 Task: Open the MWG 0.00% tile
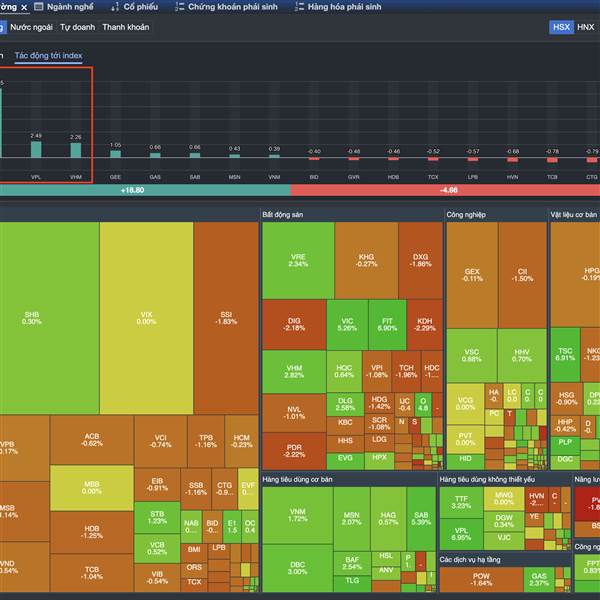click(504, 499)
